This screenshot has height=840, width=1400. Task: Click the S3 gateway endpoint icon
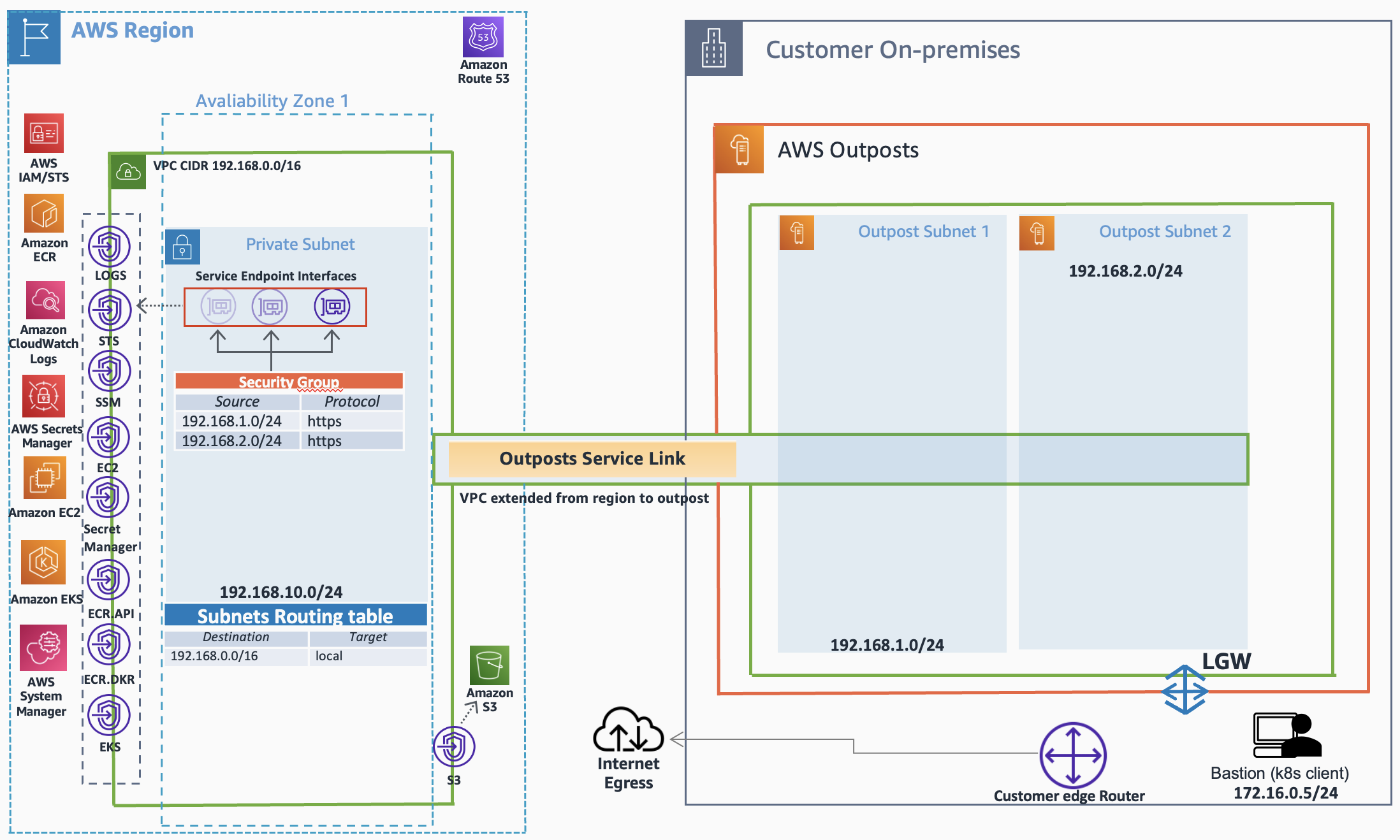(453, 746)
